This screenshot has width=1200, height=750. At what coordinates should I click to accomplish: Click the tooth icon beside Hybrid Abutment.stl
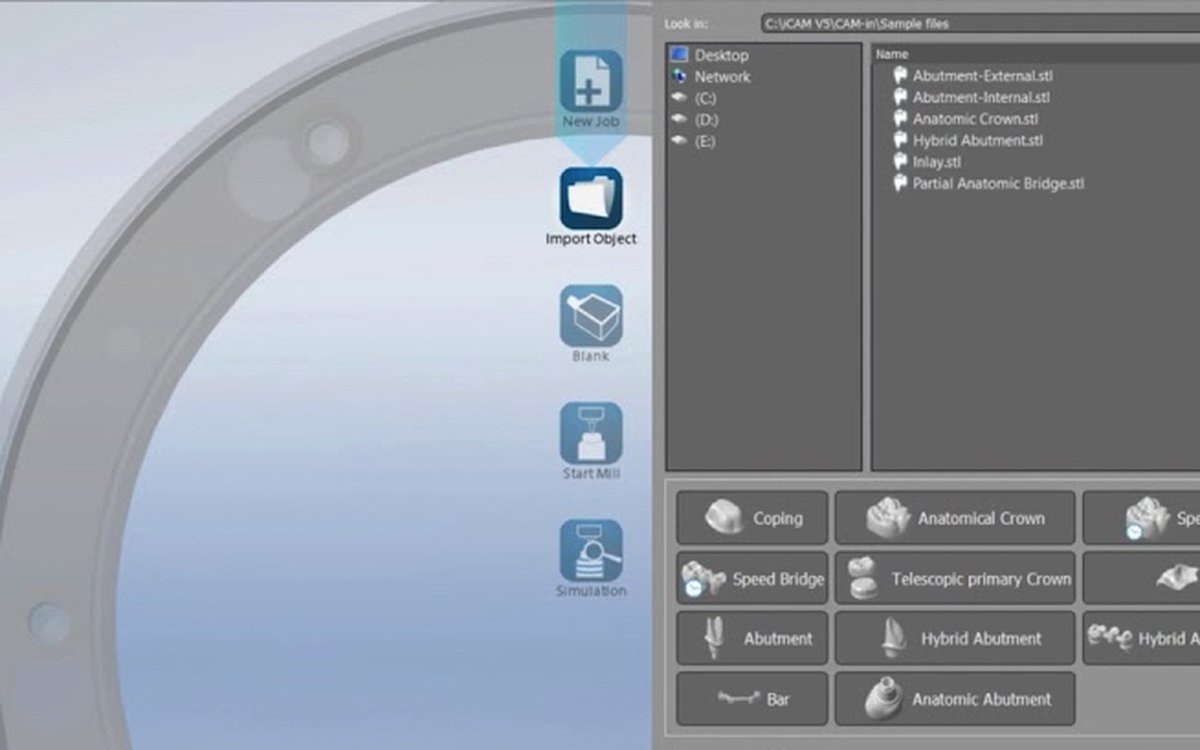click(x=899, y=140)
